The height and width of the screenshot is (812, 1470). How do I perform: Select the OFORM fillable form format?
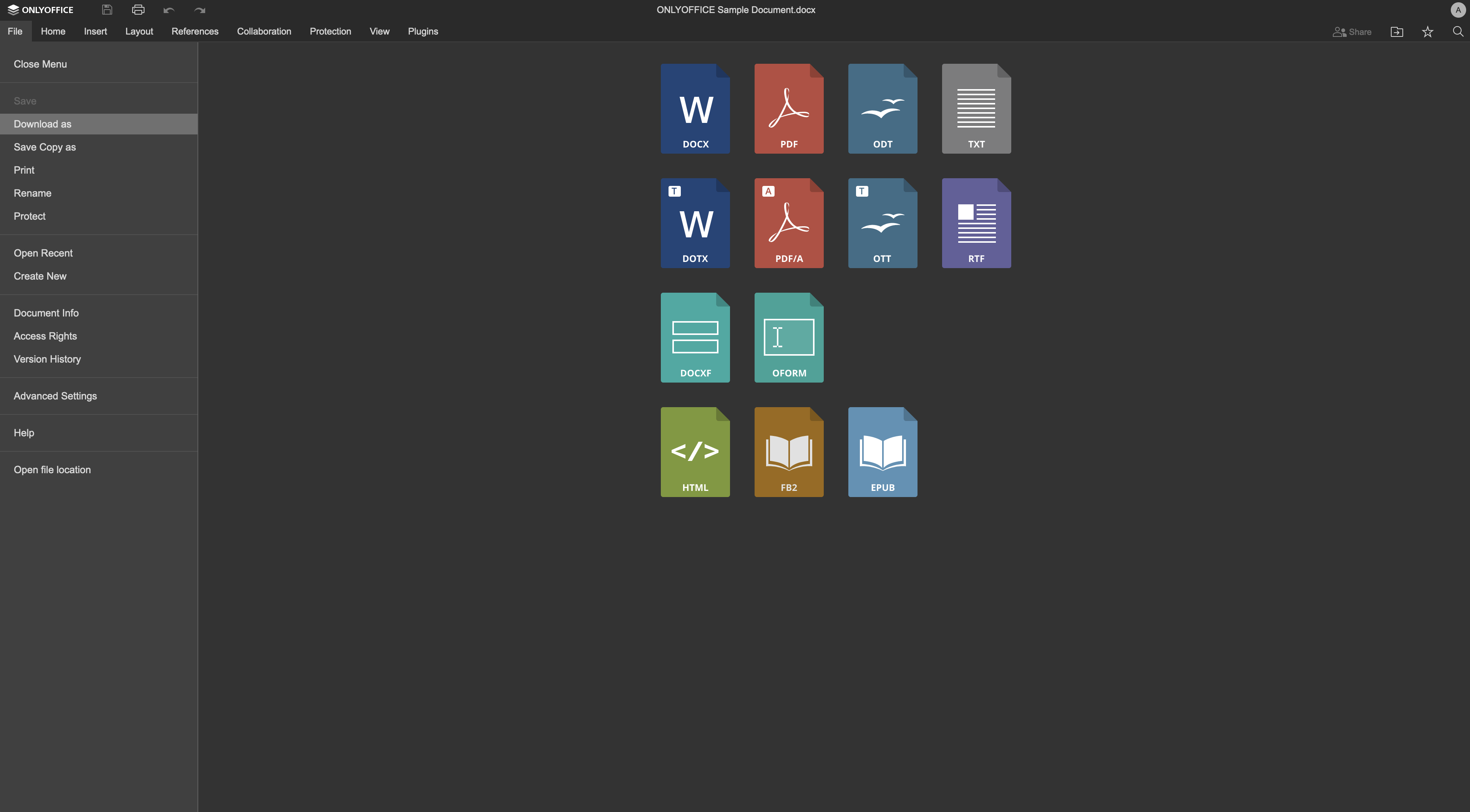789,337
